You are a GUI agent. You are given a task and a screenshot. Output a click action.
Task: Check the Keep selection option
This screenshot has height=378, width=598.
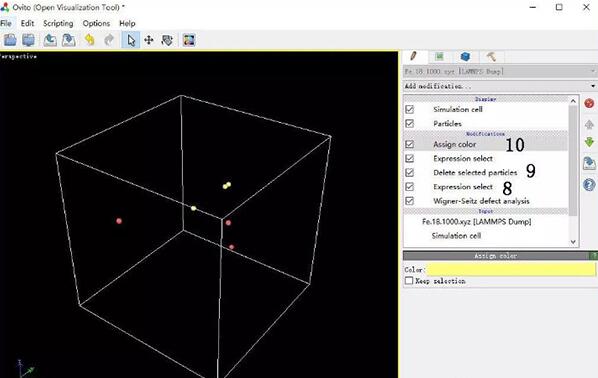pyautogui.click(x=409, y=281)
